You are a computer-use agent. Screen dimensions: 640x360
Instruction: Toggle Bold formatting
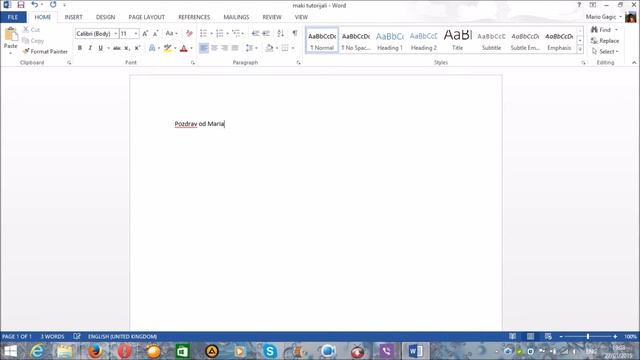point(80,48)
